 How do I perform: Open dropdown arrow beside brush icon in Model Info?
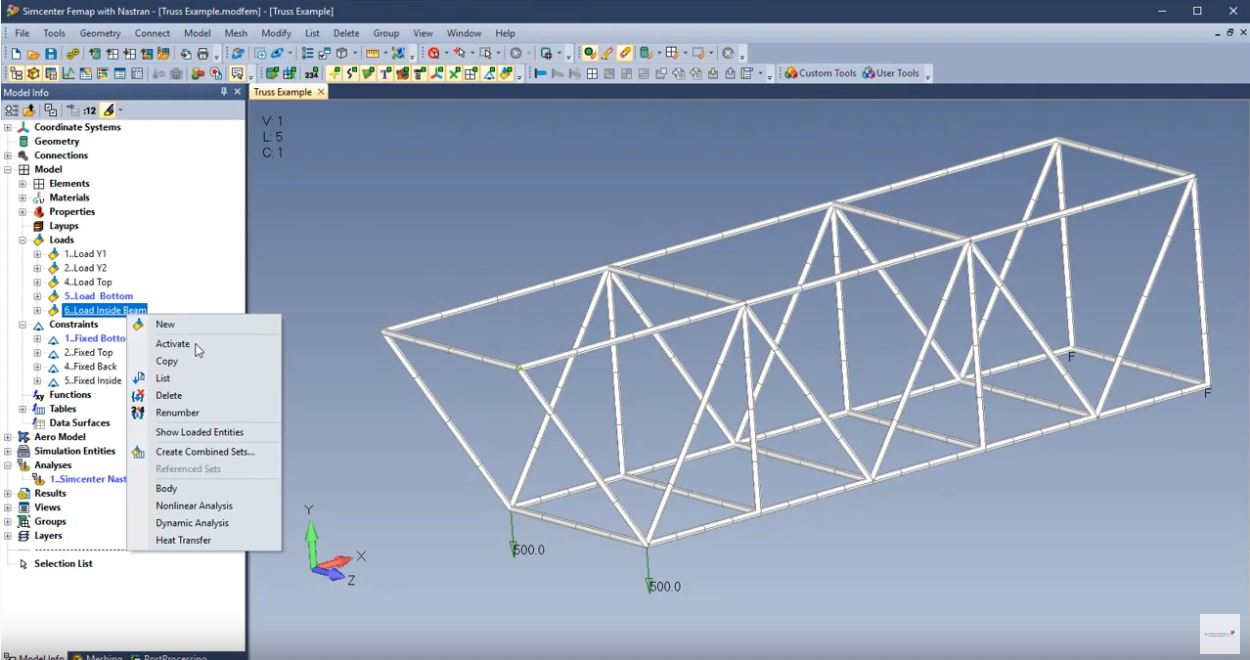121,111
